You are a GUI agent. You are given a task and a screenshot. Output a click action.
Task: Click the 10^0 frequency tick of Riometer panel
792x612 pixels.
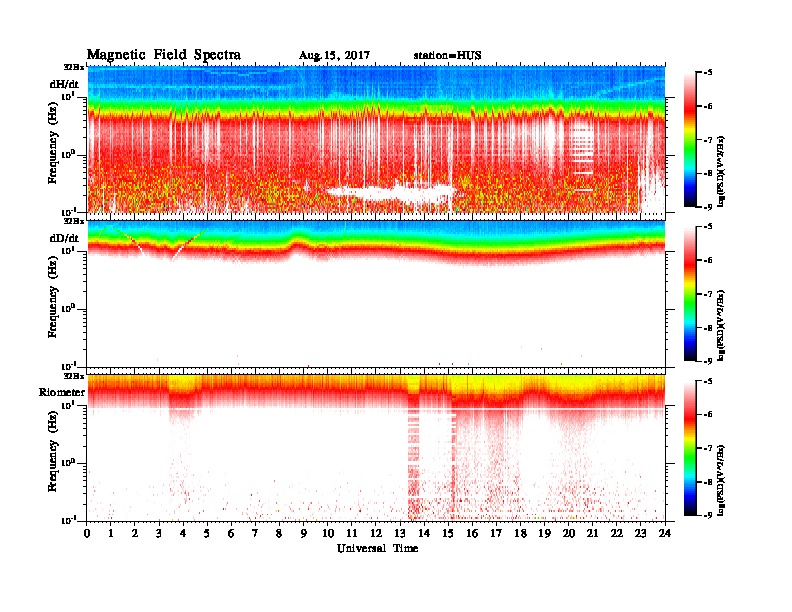coord(68,462)
